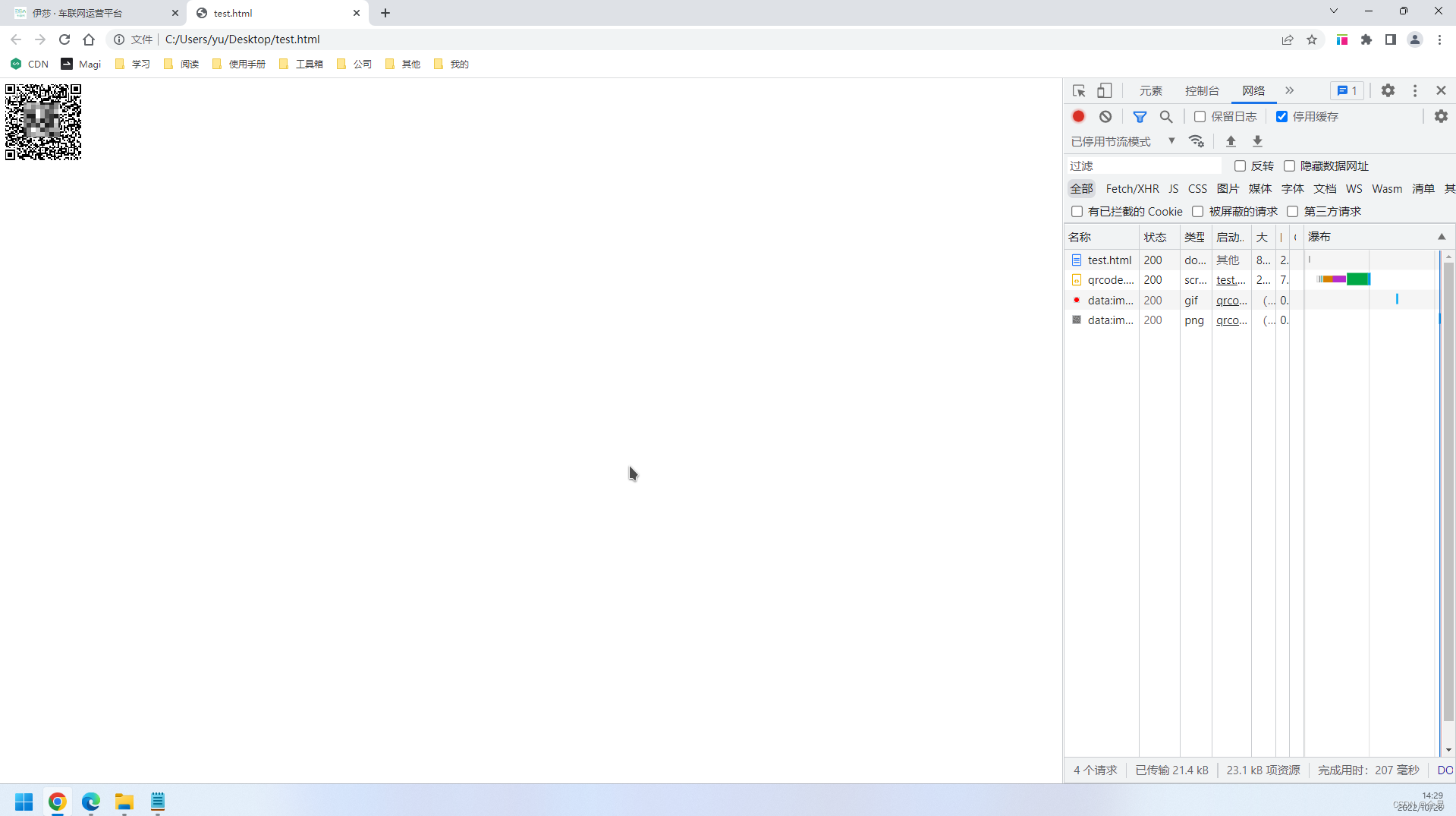Click the import HAR upload arrow icon
1456x816 pixels.
pos(1231,141)
